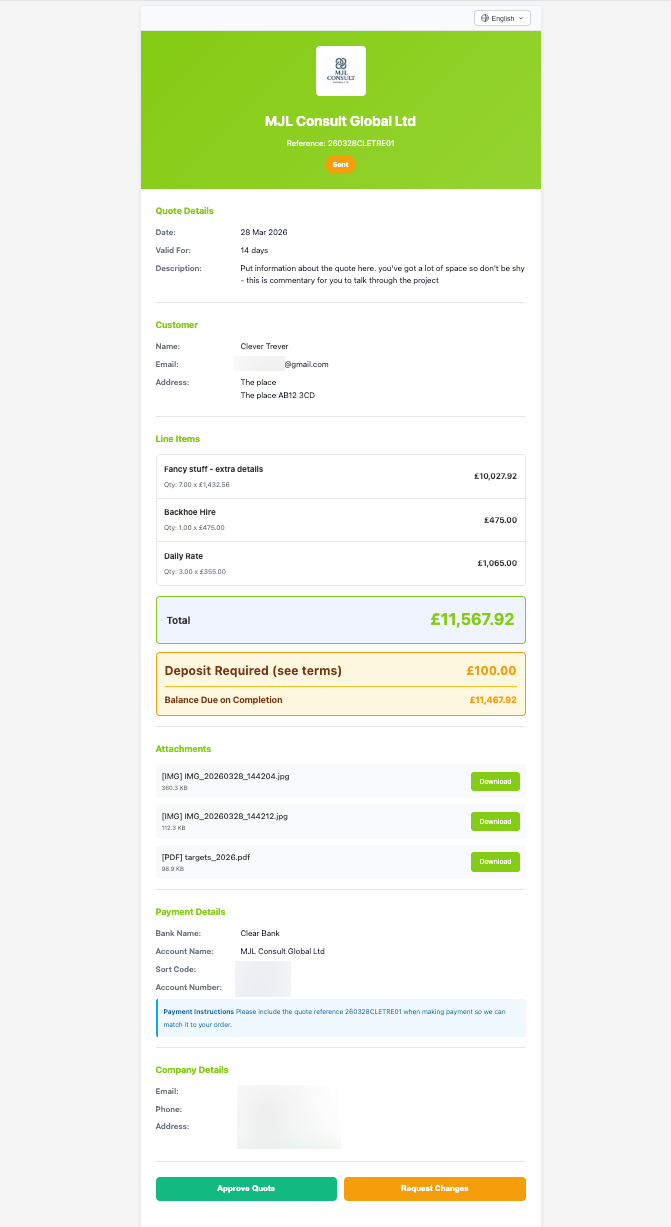Image resolution: width=671 pixels, height=1227 pixels.
Task: Request changes to the quote
Action: 434,1189
